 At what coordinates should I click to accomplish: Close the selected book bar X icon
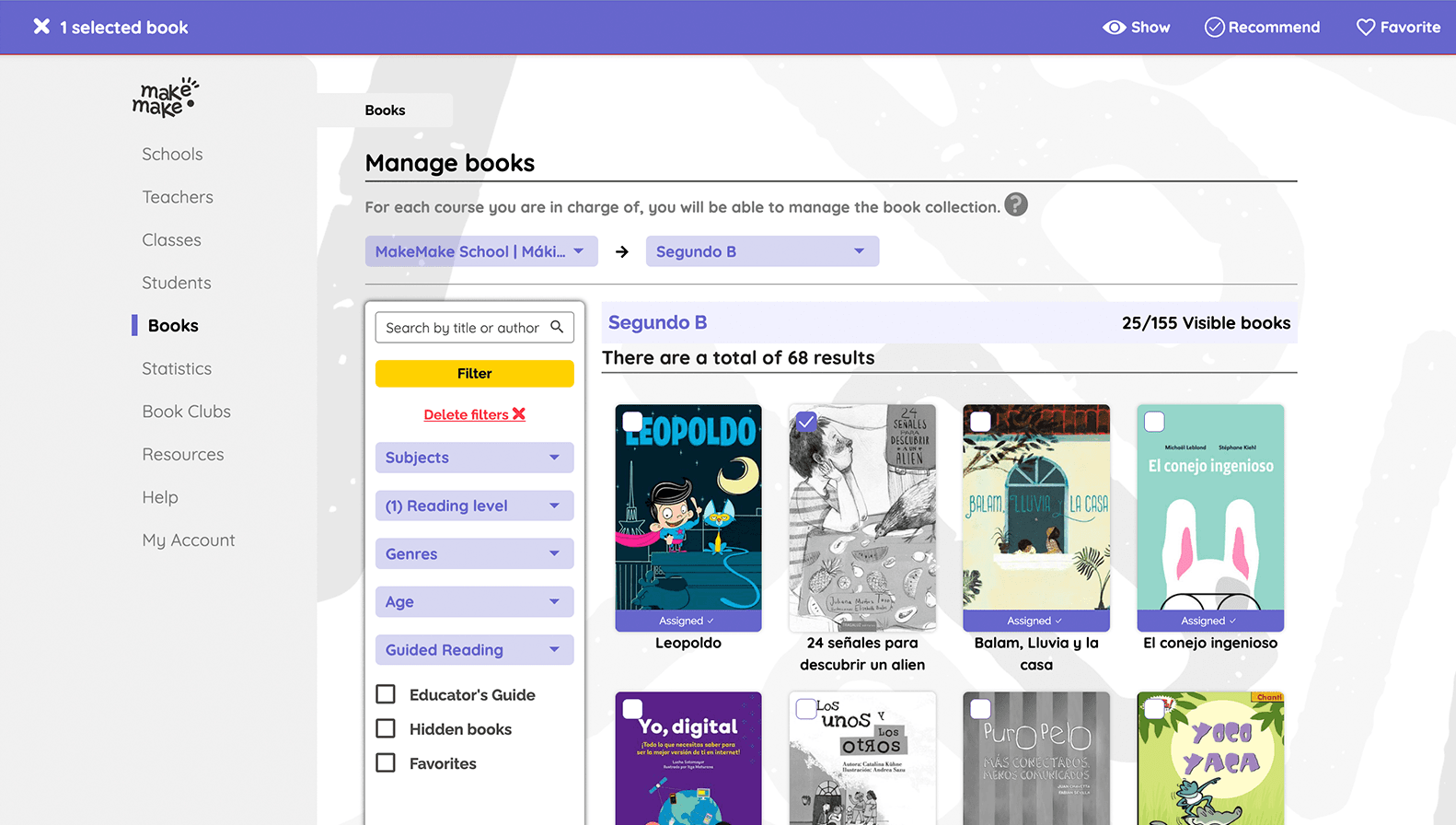41,27
